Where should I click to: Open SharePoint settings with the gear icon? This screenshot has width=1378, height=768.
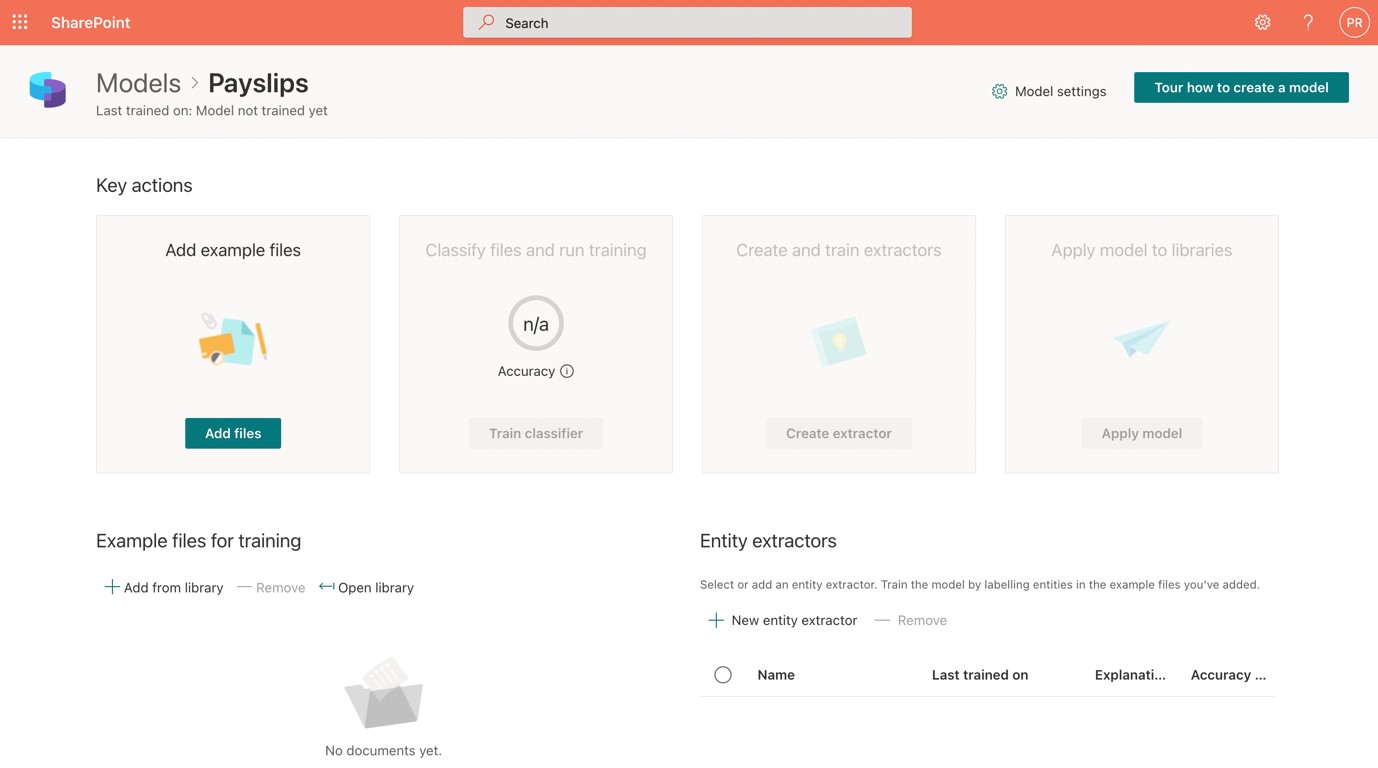1262,21
